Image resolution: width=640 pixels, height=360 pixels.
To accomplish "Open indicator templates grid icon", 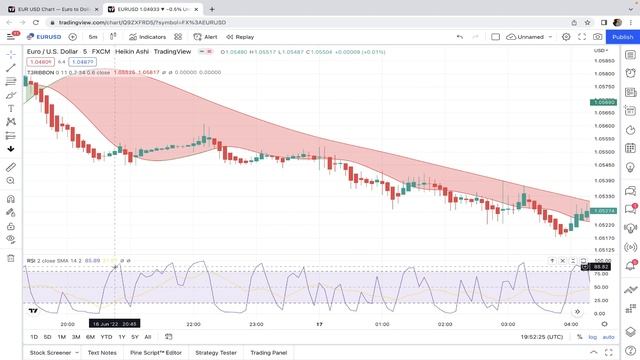I will point(178,37).
